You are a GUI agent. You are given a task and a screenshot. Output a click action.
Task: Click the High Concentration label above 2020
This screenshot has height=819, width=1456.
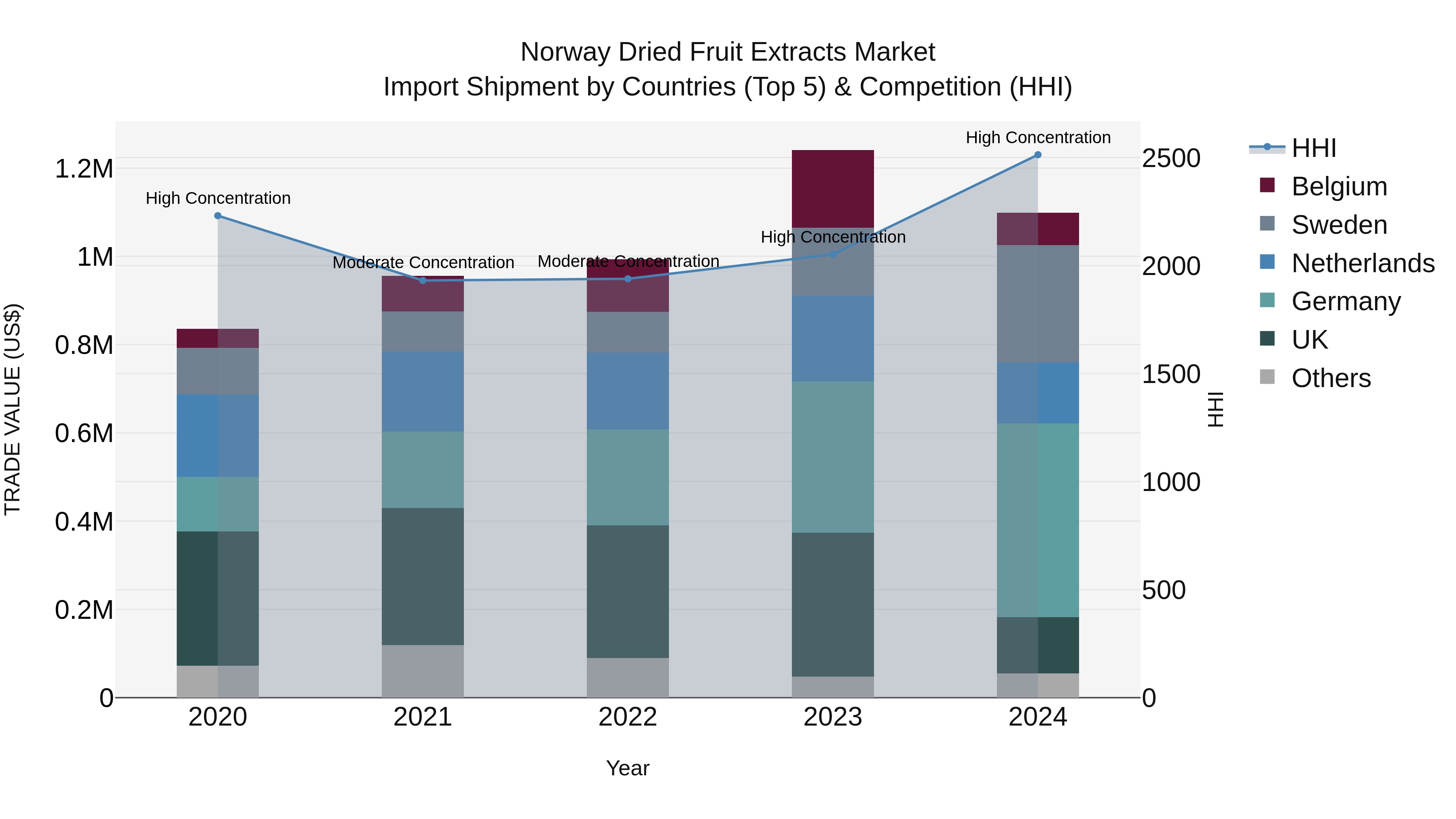click(218, 199)
